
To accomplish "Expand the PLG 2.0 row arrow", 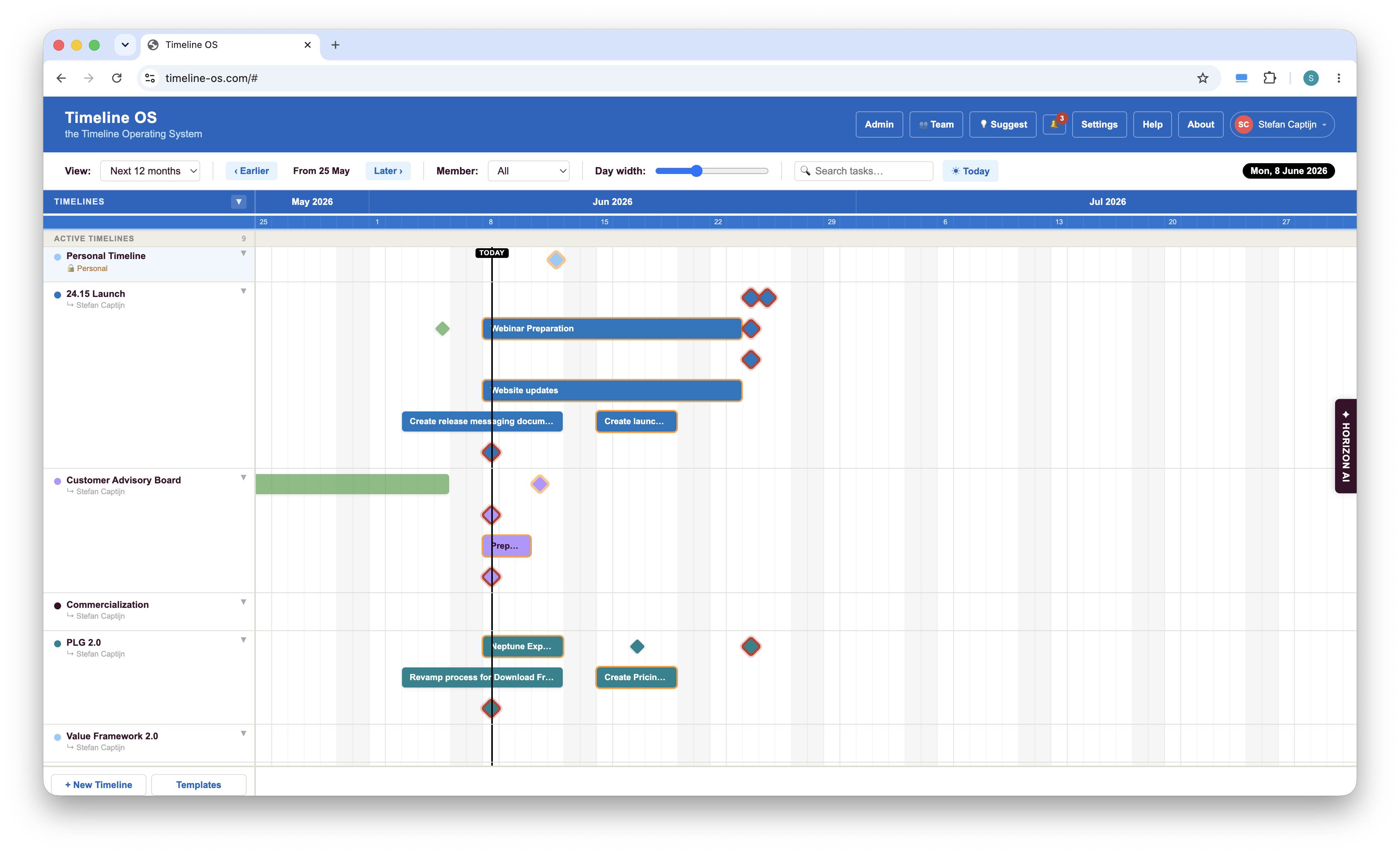I will point(243,640).
